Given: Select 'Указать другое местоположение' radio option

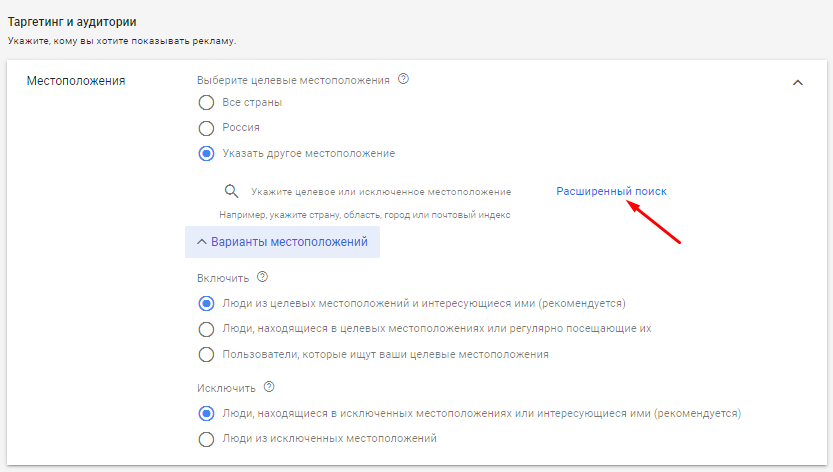Looking at the screenshot, I should point(207,153).
